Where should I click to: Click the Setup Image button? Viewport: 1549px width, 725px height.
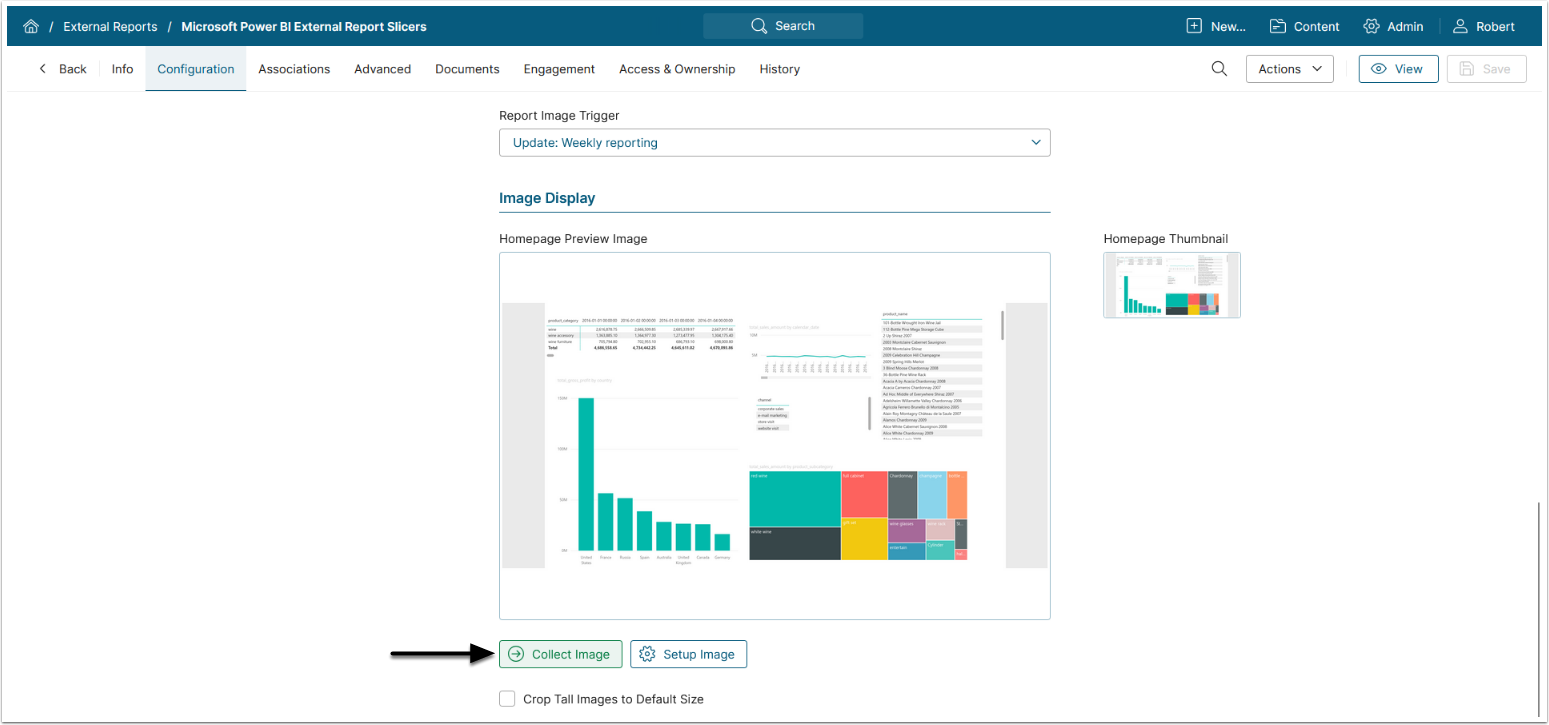[x=688, y=654]
